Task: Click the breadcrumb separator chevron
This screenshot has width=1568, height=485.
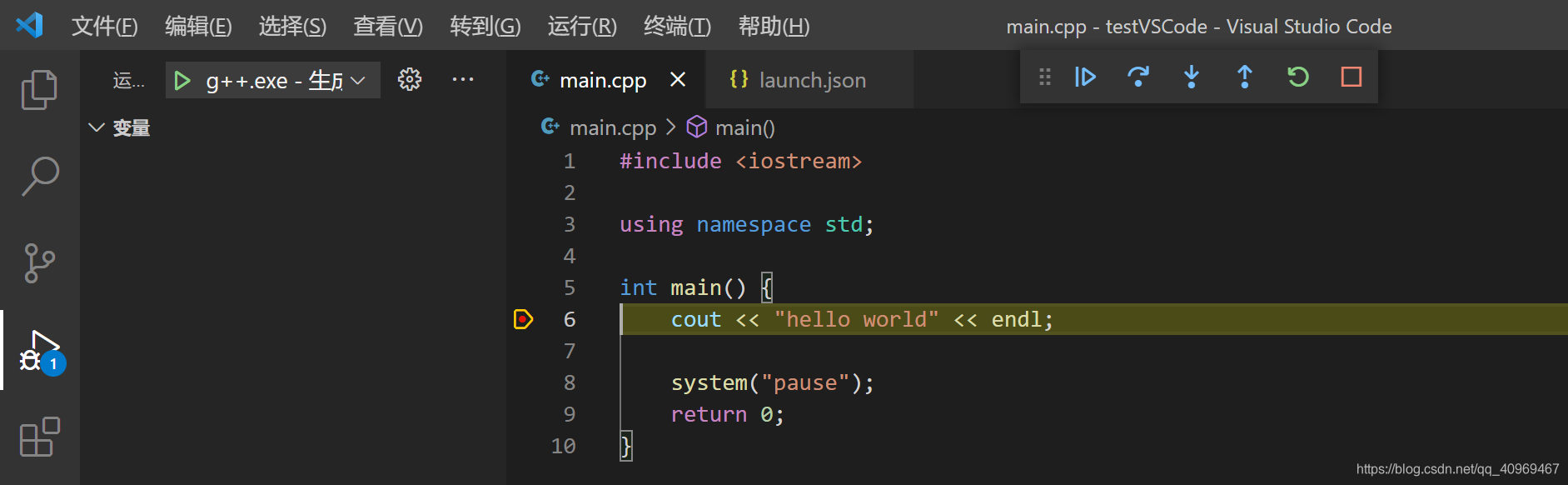Action: pyautogui.click(x=671, y=127)
